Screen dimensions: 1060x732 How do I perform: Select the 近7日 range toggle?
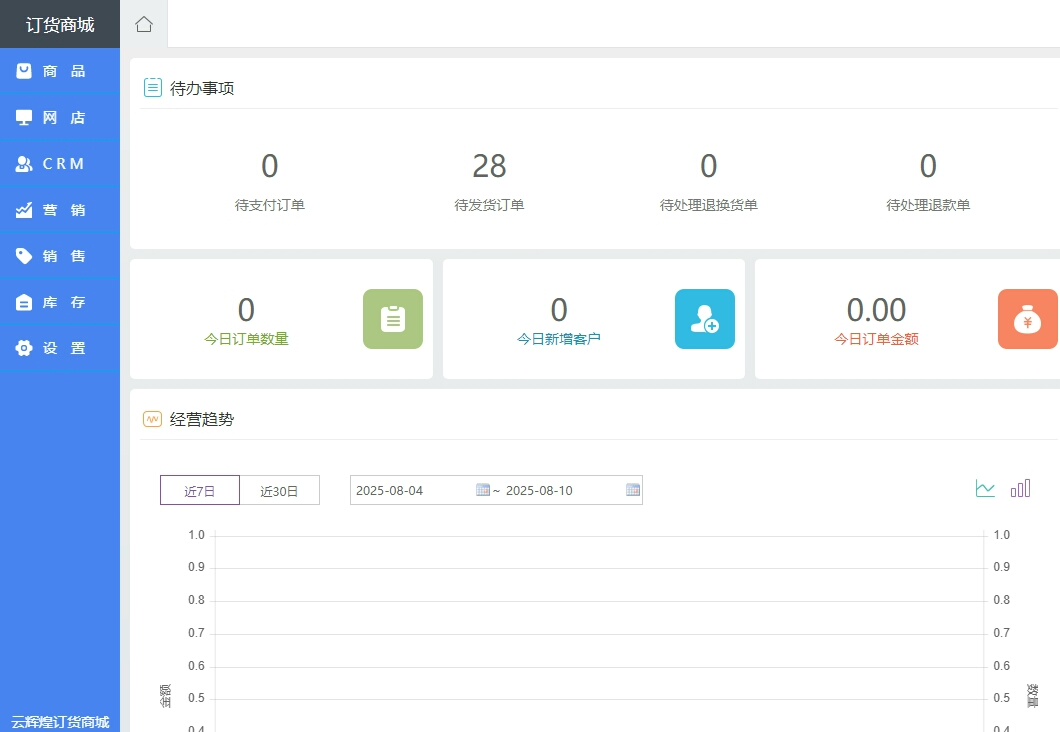click(x=200, y=491)
